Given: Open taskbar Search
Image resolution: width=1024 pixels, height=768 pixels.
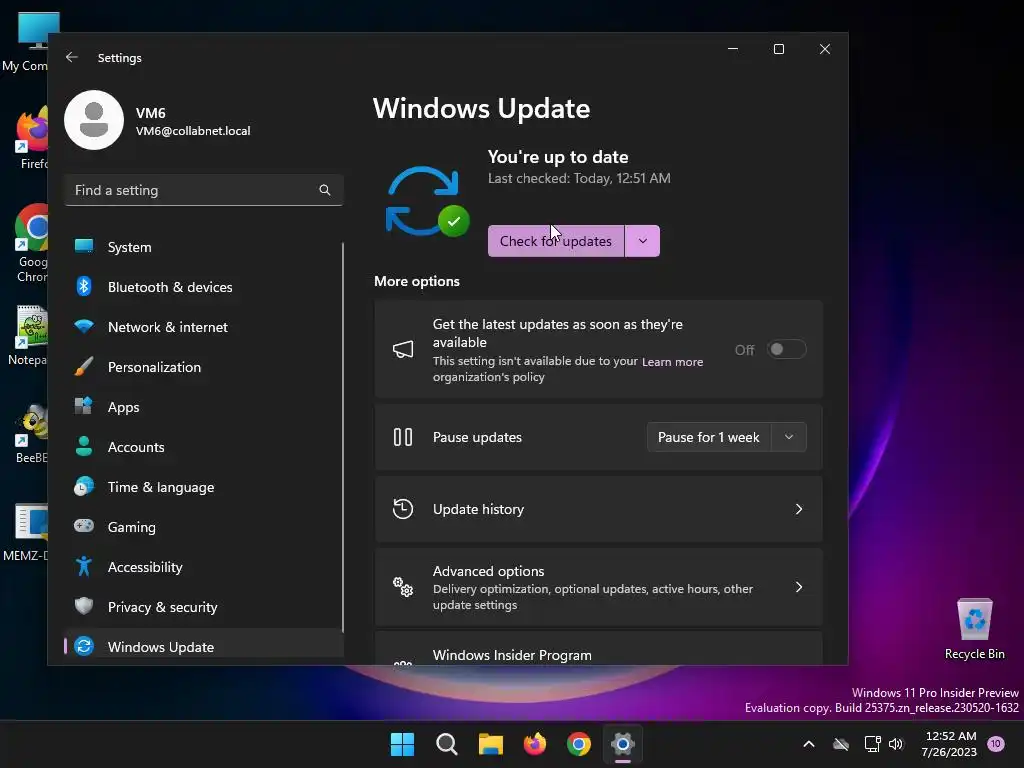Looking at the screenshot, I should click(447, 744).
